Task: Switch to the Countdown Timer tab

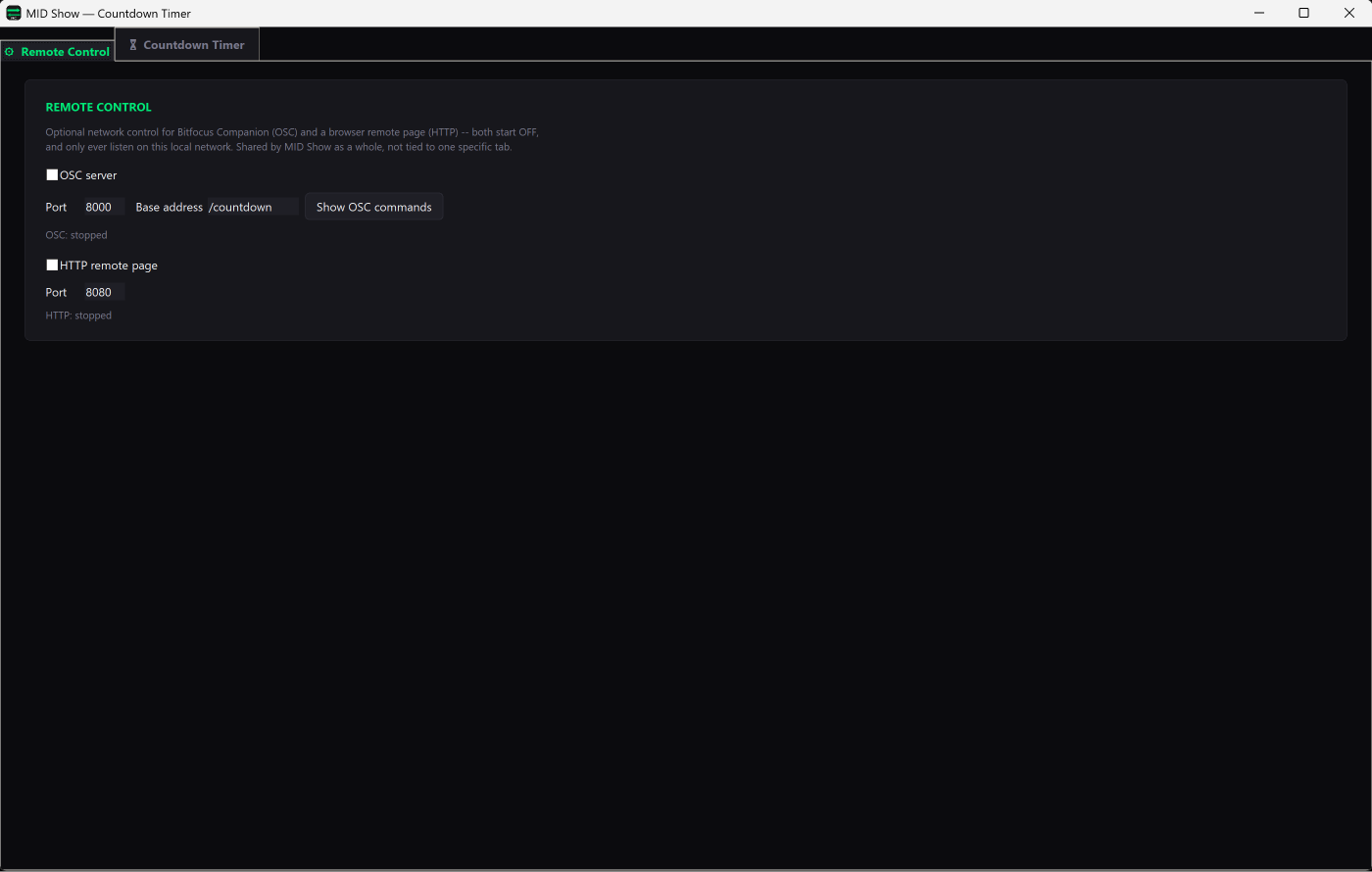Action: click(x=187, y=44)
